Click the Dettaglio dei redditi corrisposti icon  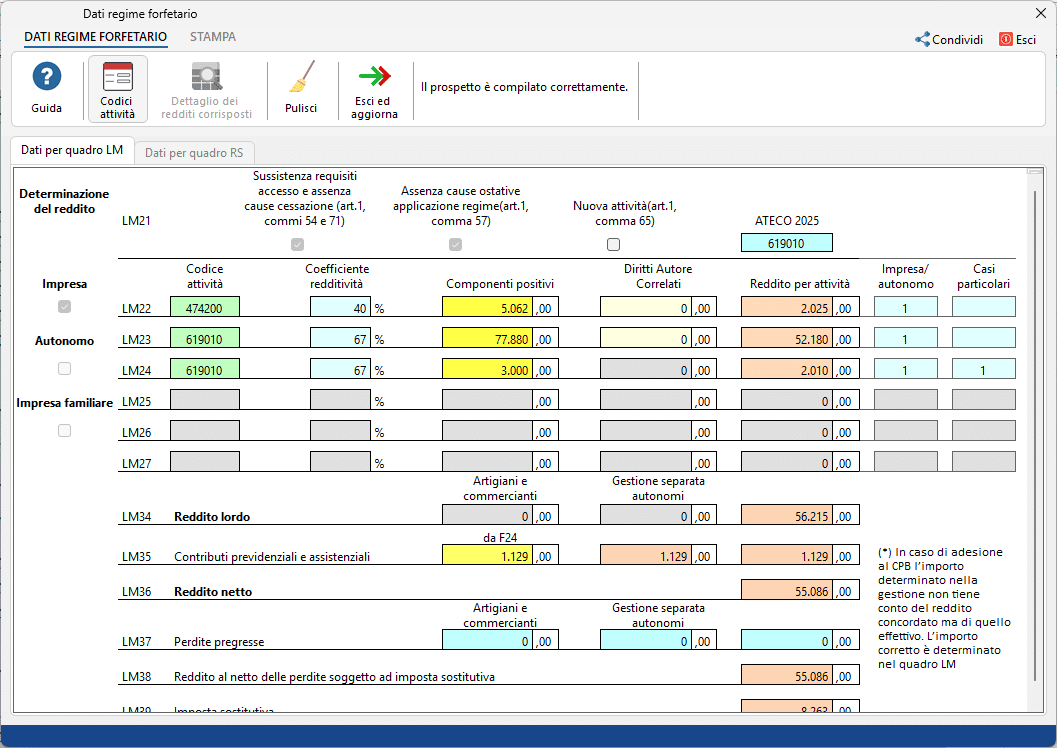tap(207, 89)
